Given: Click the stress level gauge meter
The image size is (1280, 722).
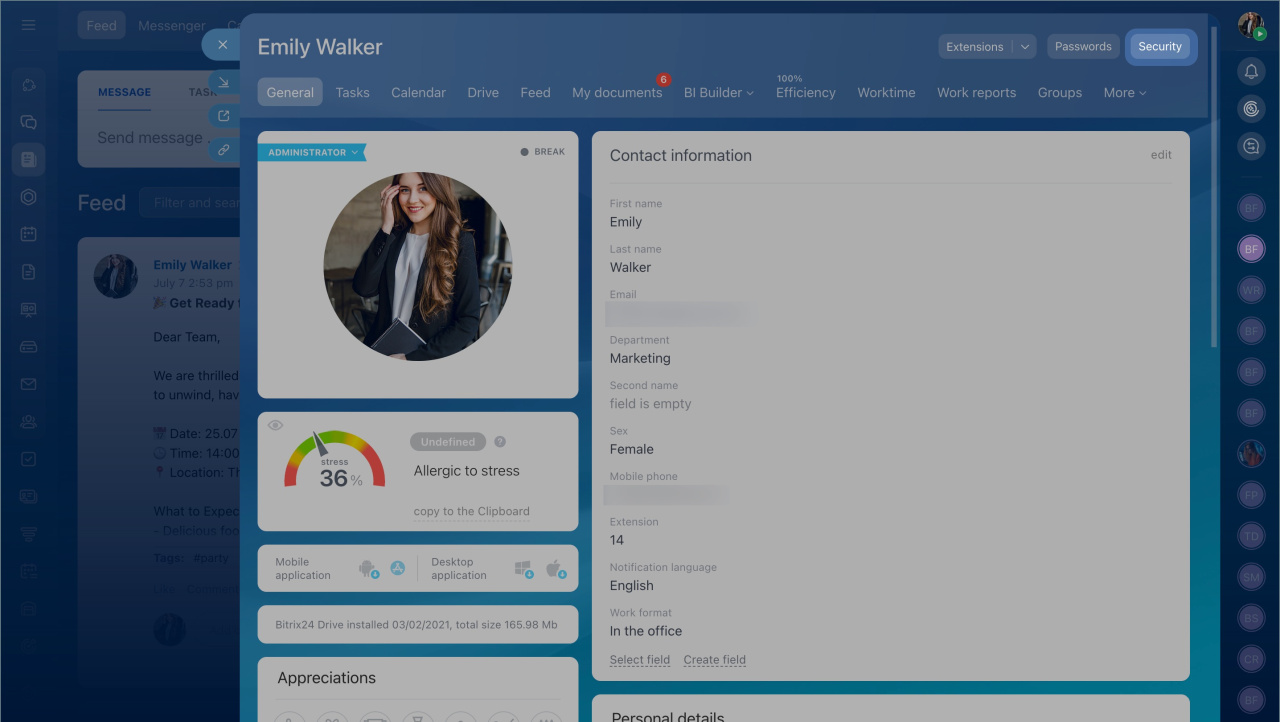Looking at the screenshot, I should (334, 461).
